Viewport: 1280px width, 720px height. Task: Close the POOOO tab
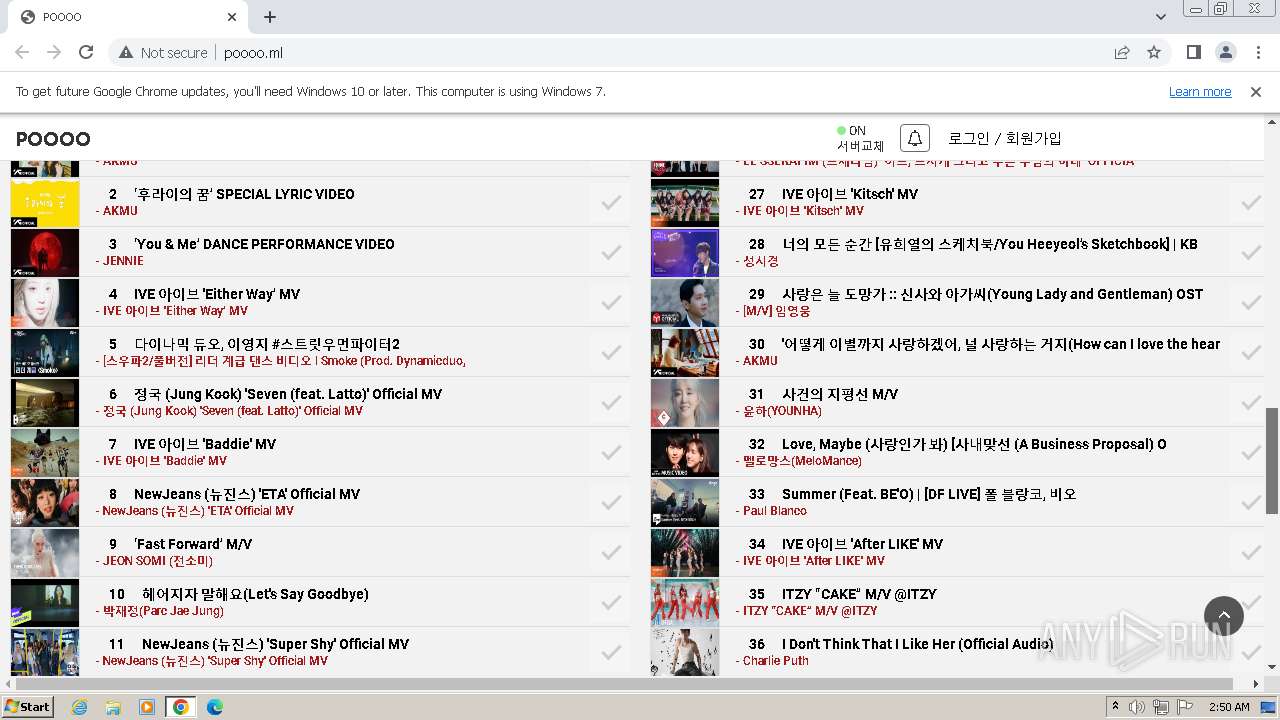point(232,17)
